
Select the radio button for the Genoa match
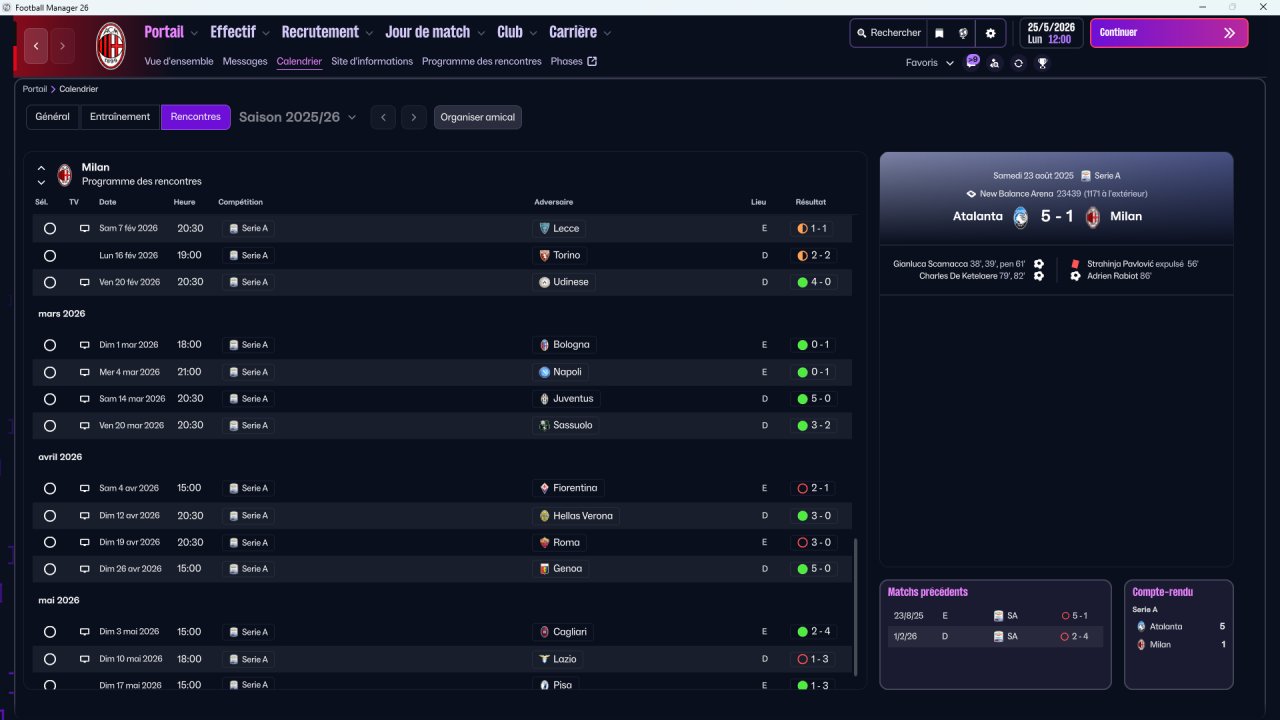coord(50,569)
